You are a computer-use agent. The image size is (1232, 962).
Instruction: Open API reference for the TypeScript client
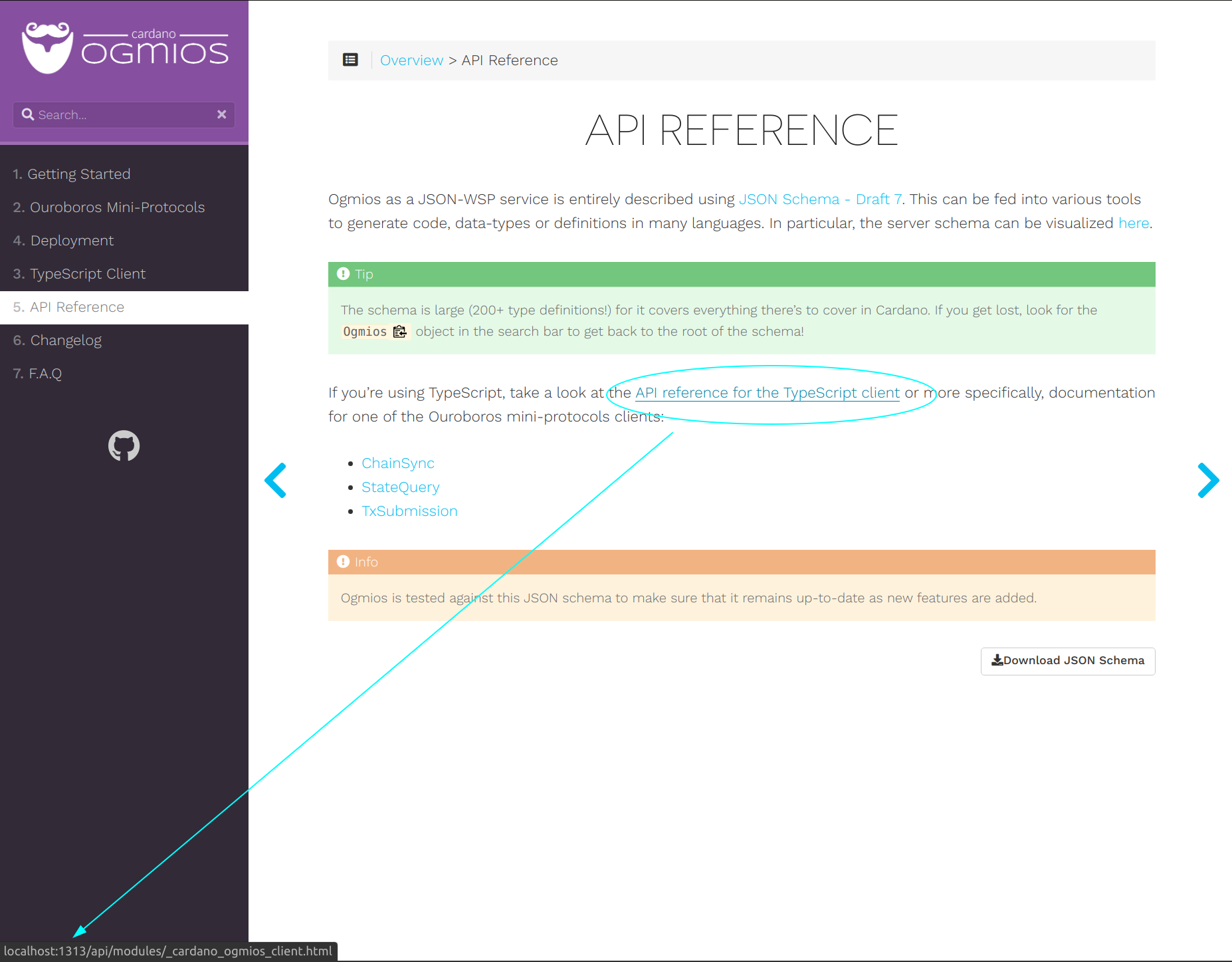click(768, 393)
